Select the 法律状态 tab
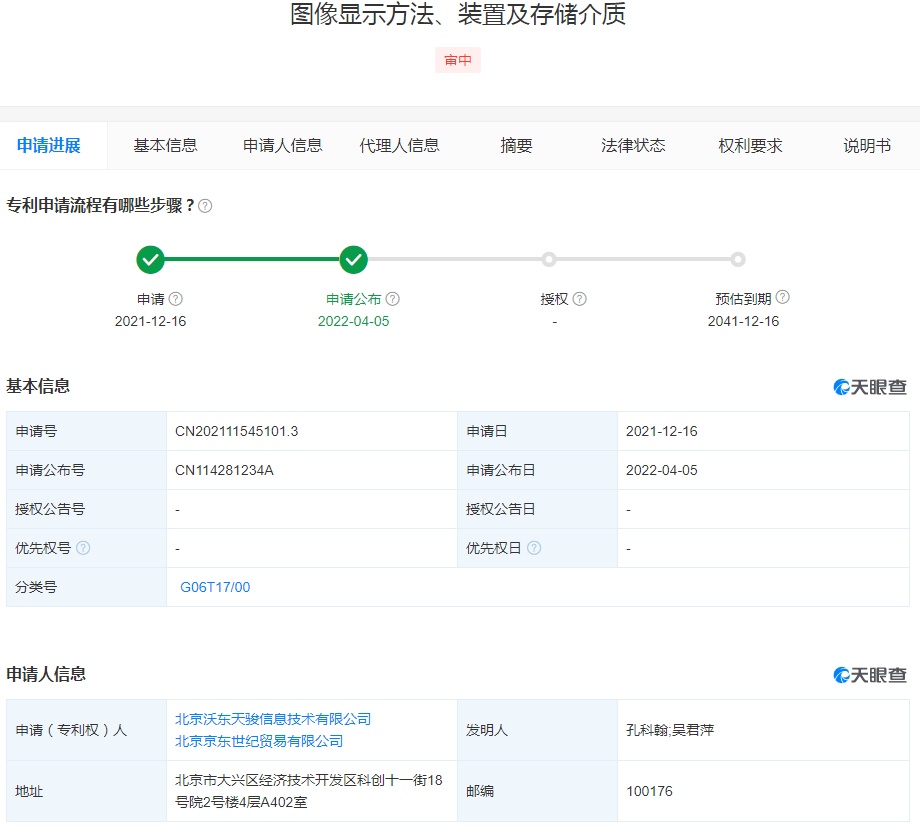The image size is (920, 827). tap(633, 146)
